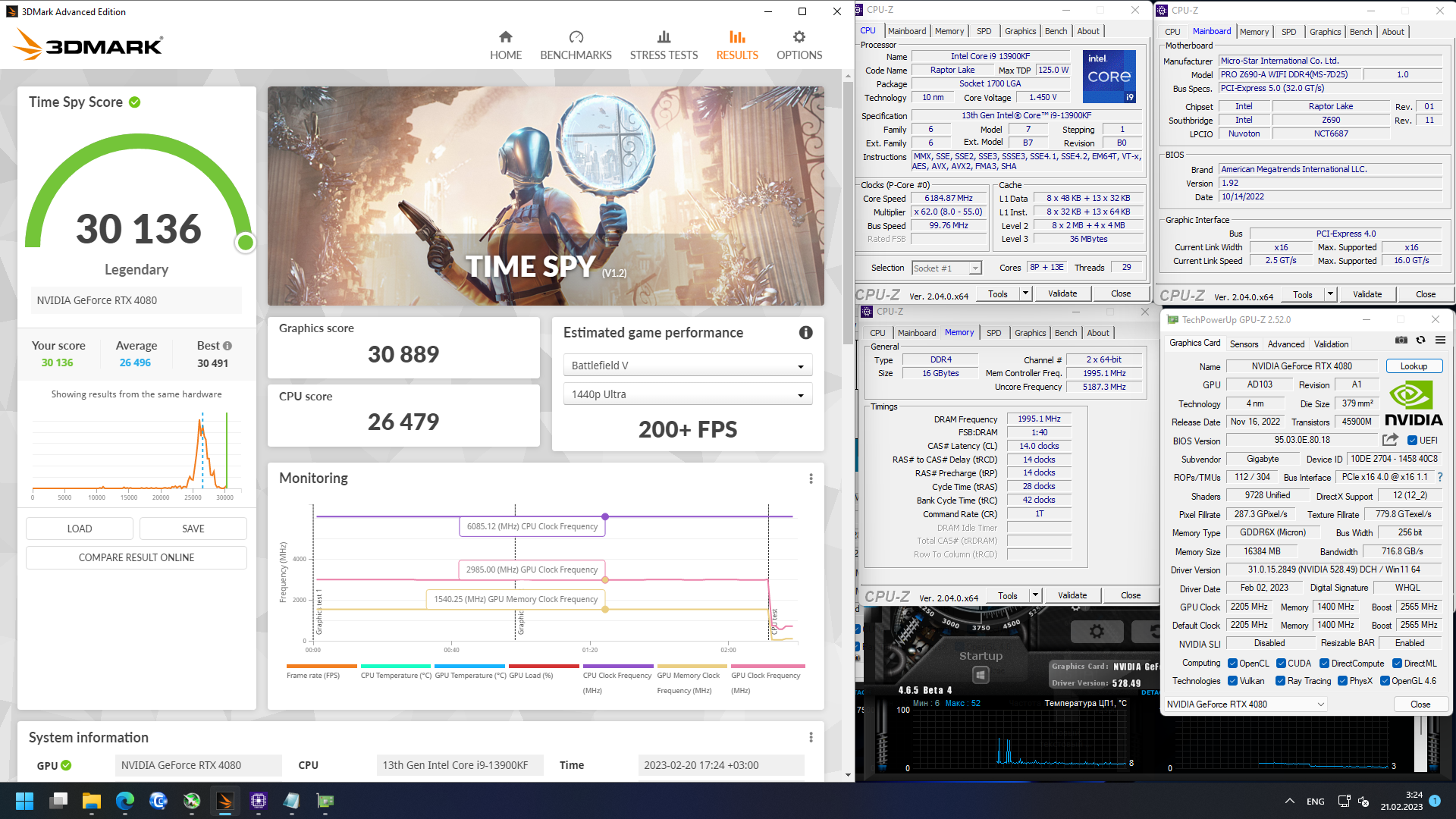Click the Bus Interface question mark in GPU-Z
Screen dimensions: 1456x819
point(1440,477)
